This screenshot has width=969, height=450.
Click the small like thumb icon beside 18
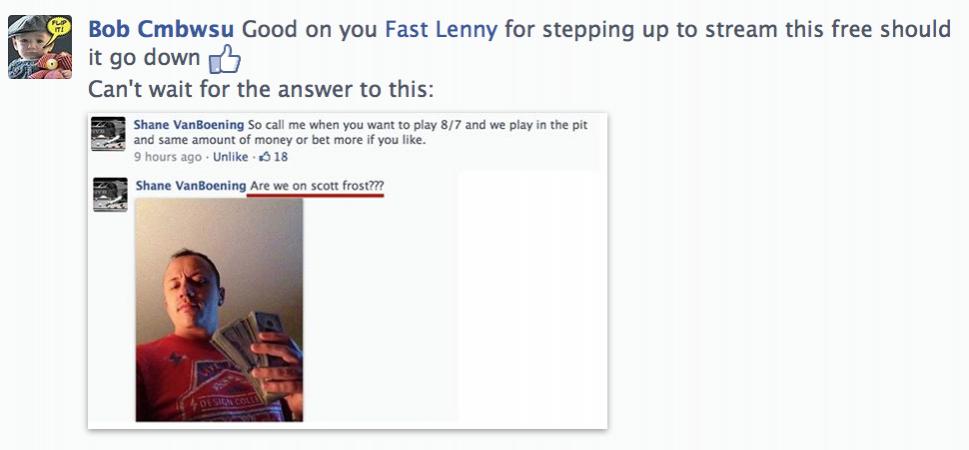point(265,157)
